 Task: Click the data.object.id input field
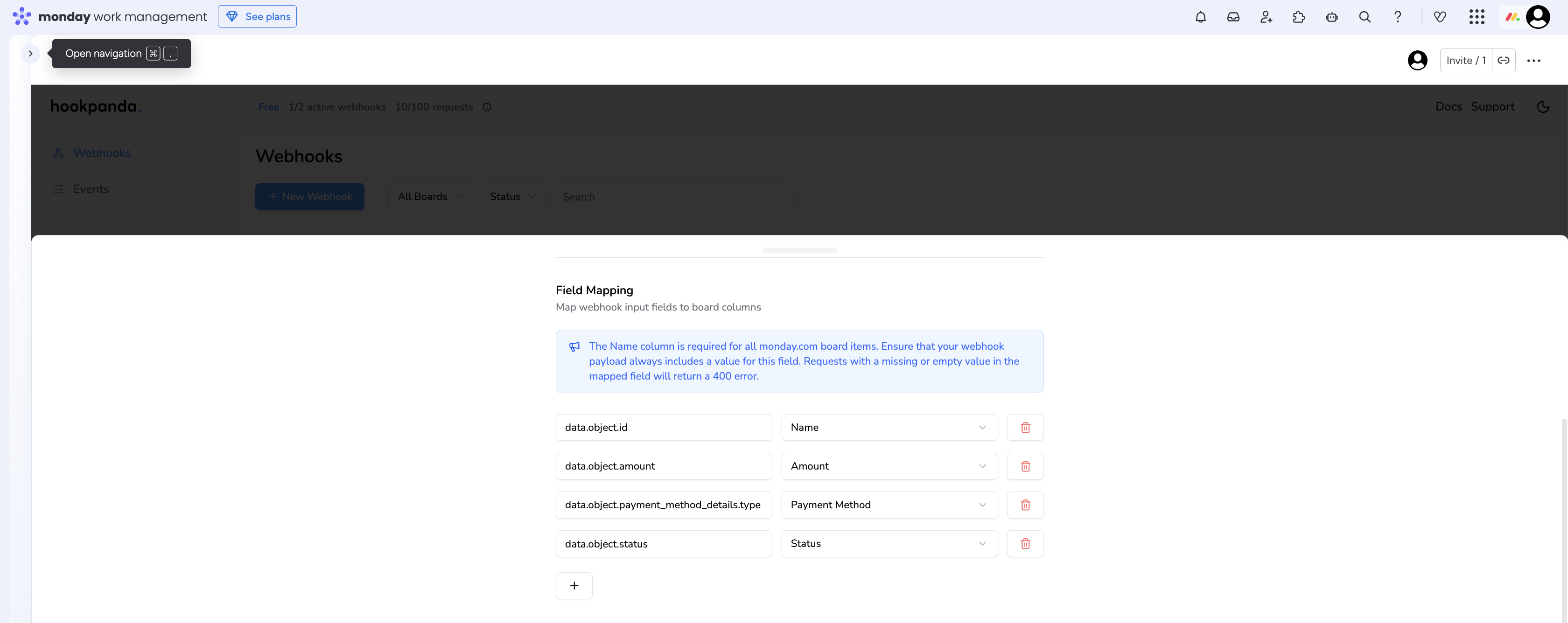(x=664, y=427)
